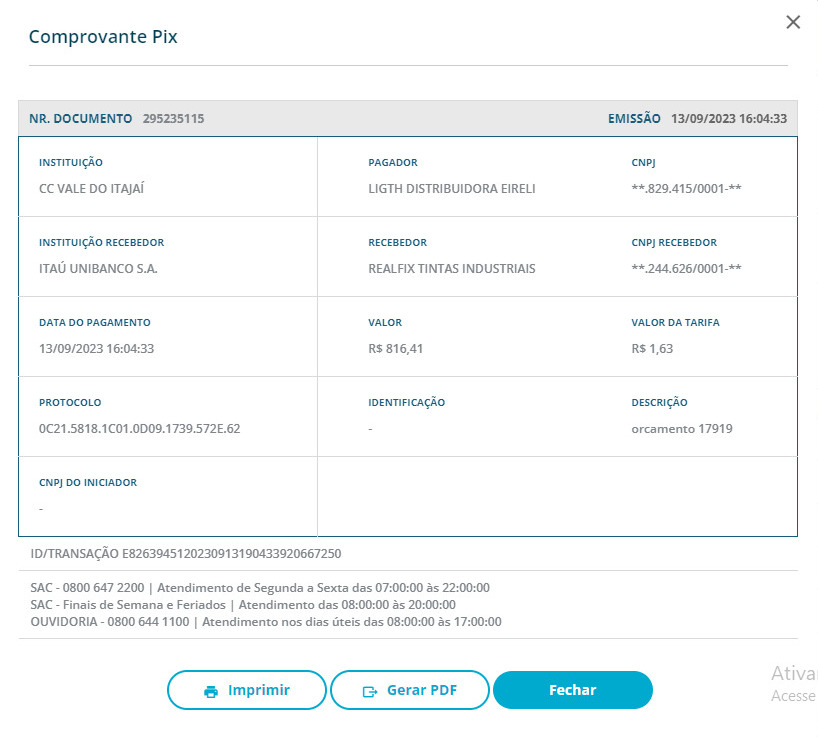818x738 pixels.
Task: Click the payer name LIGTH DISTRIBUIDORA EIRELI
Action: point(452,189)
